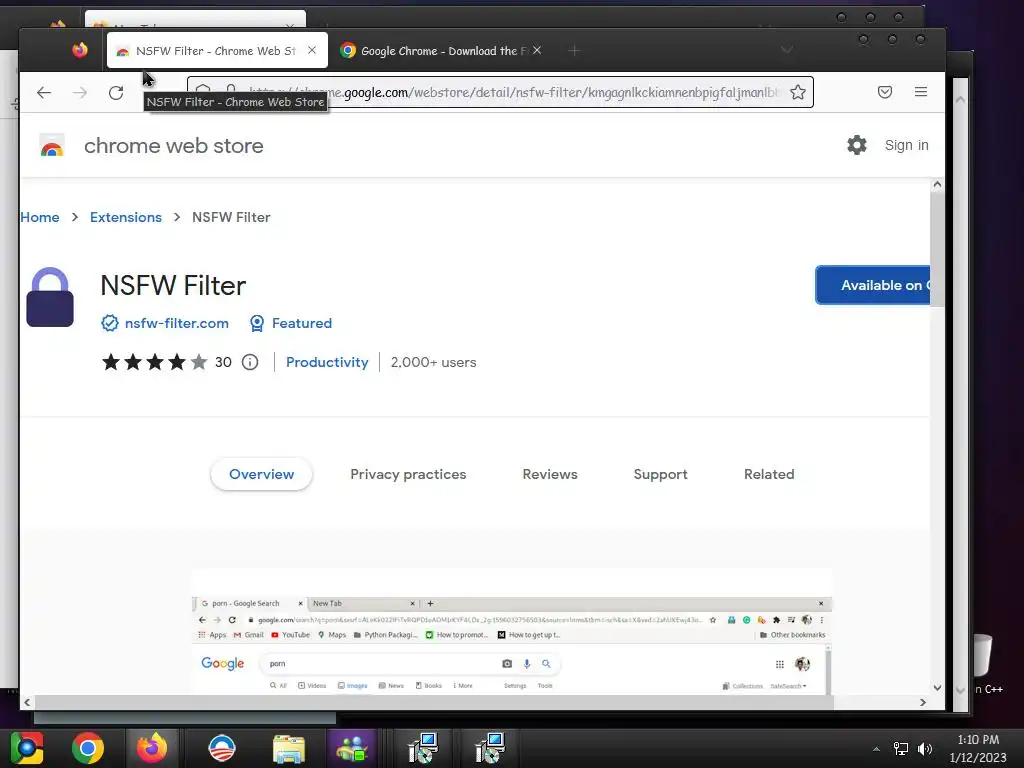Open first installer setup taskbar icon
Image resolution: width=1024 pixels, height=768 pixels.
click(423, 748)
